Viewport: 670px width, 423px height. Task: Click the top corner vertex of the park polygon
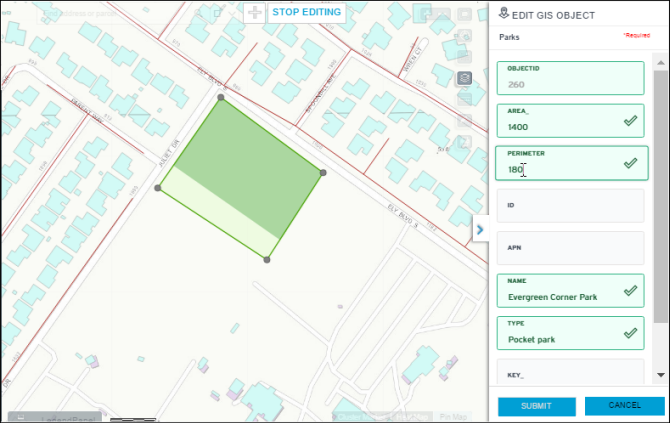click(x=220, y=97)
